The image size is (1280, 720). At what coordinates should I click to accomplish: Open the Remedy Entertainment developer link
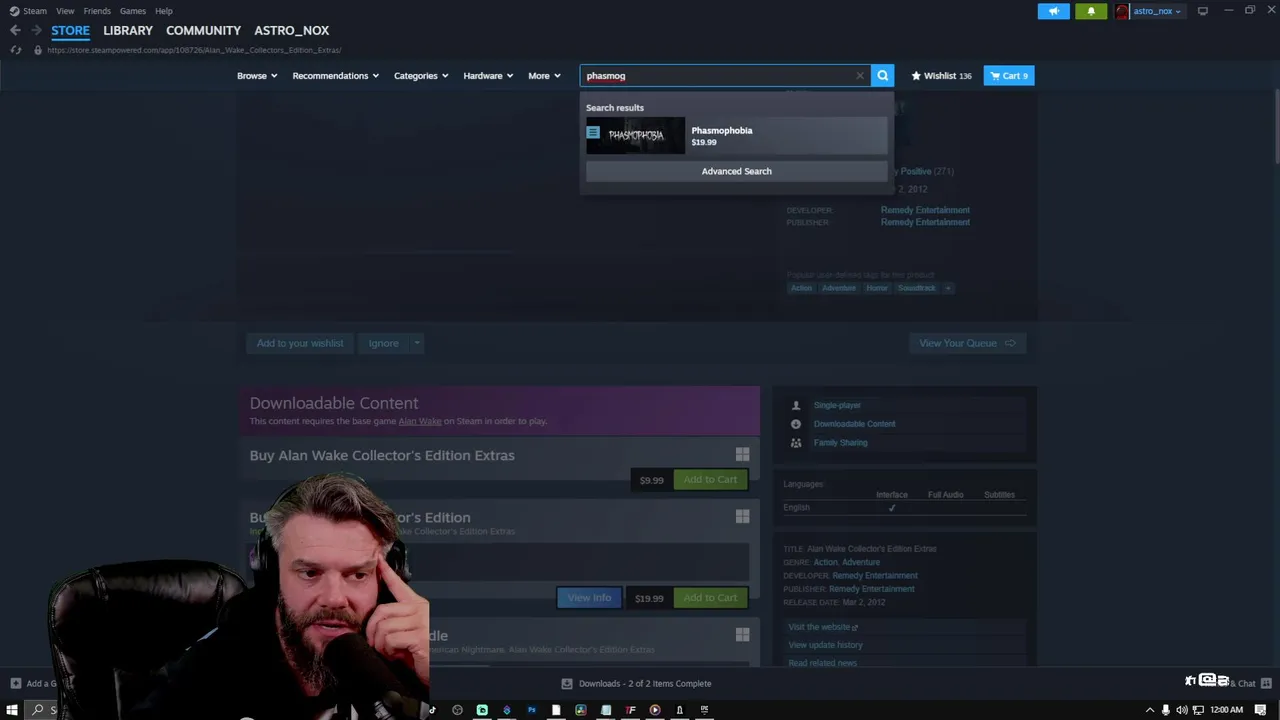coord(925,210)
